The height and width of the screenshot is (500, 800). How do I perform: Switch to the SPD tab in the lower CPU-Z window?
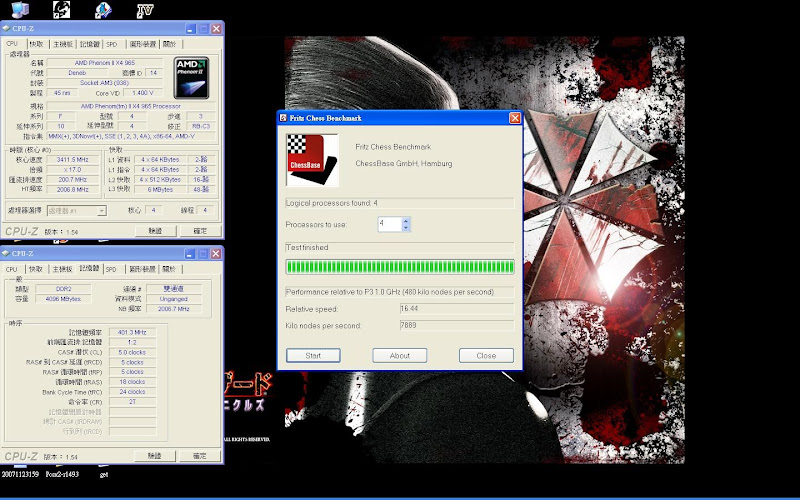click(113, 269)
